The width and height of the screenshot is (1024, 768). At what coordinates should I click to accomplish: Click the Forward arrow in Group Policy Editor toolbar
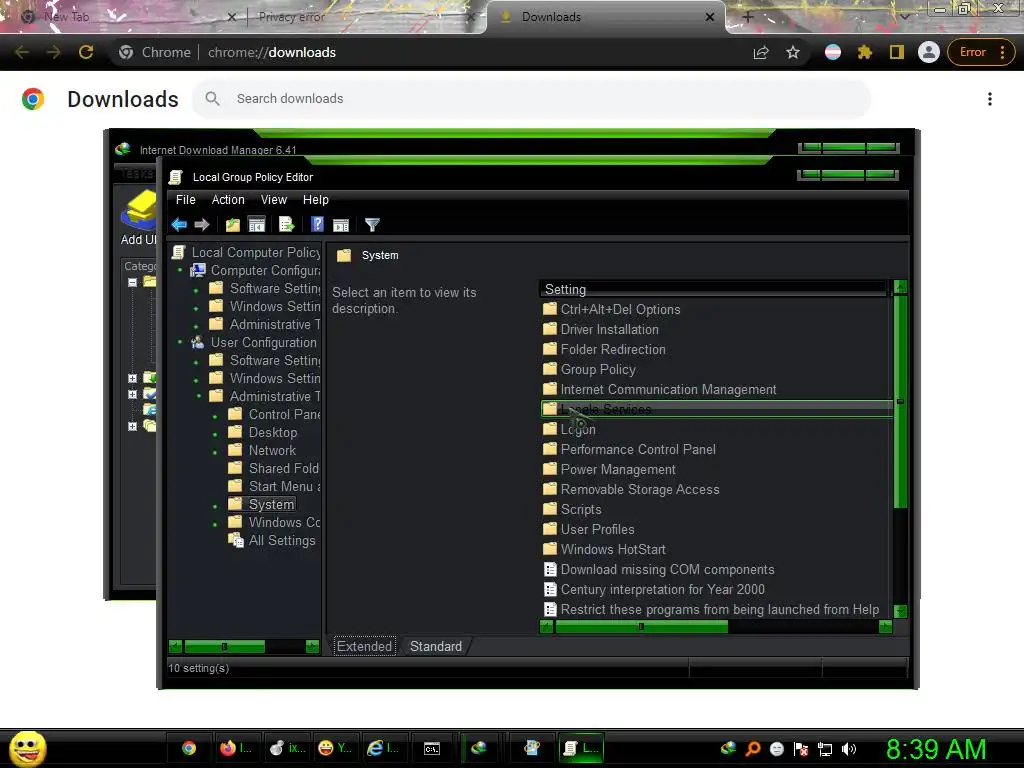coord(202,225)
